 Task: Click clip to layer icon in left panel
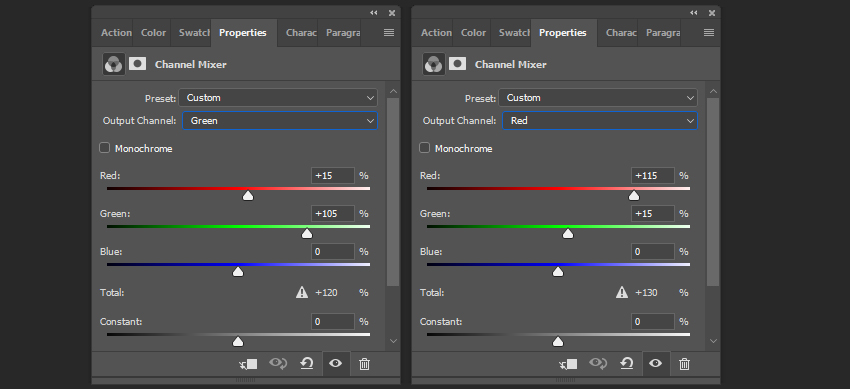tap(248, 364)
